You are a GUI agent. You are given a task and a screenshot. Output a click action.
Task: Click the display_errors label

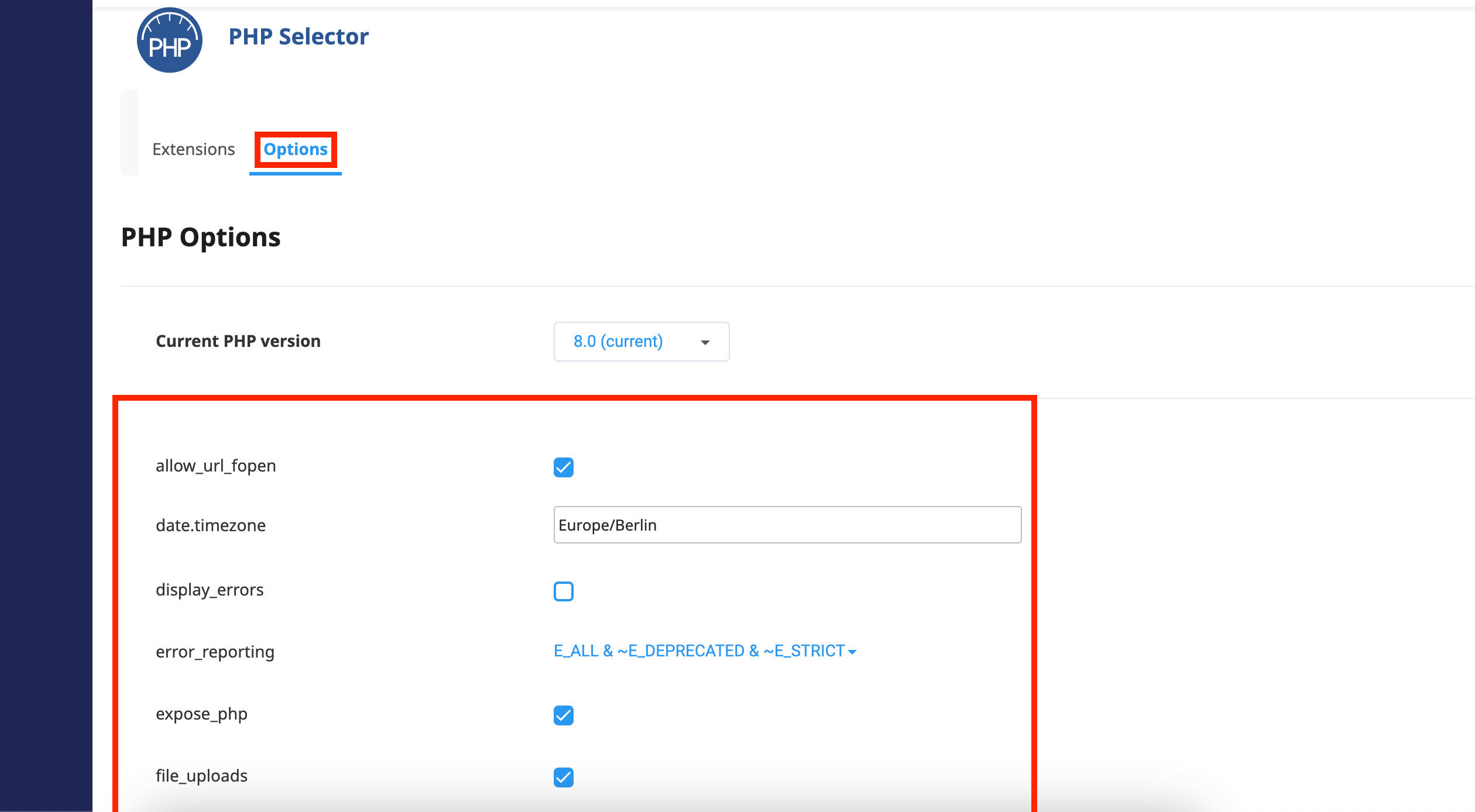(x=210, y=590)
